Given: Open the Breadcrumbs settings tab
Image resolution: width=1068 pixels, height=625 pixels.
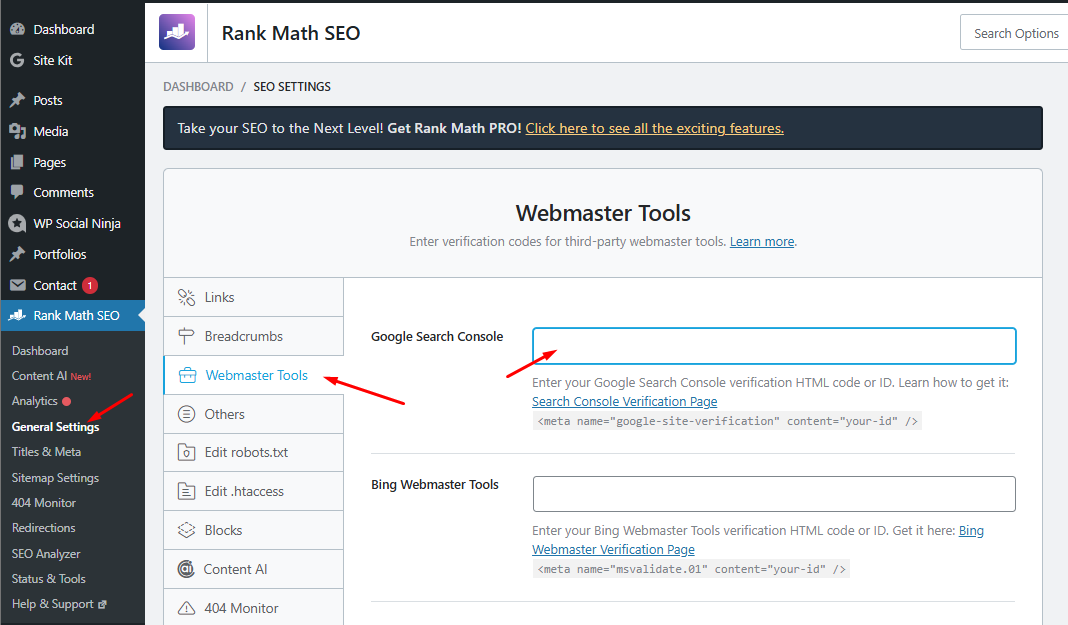Looking at the screenshot, I should point(253,336).
